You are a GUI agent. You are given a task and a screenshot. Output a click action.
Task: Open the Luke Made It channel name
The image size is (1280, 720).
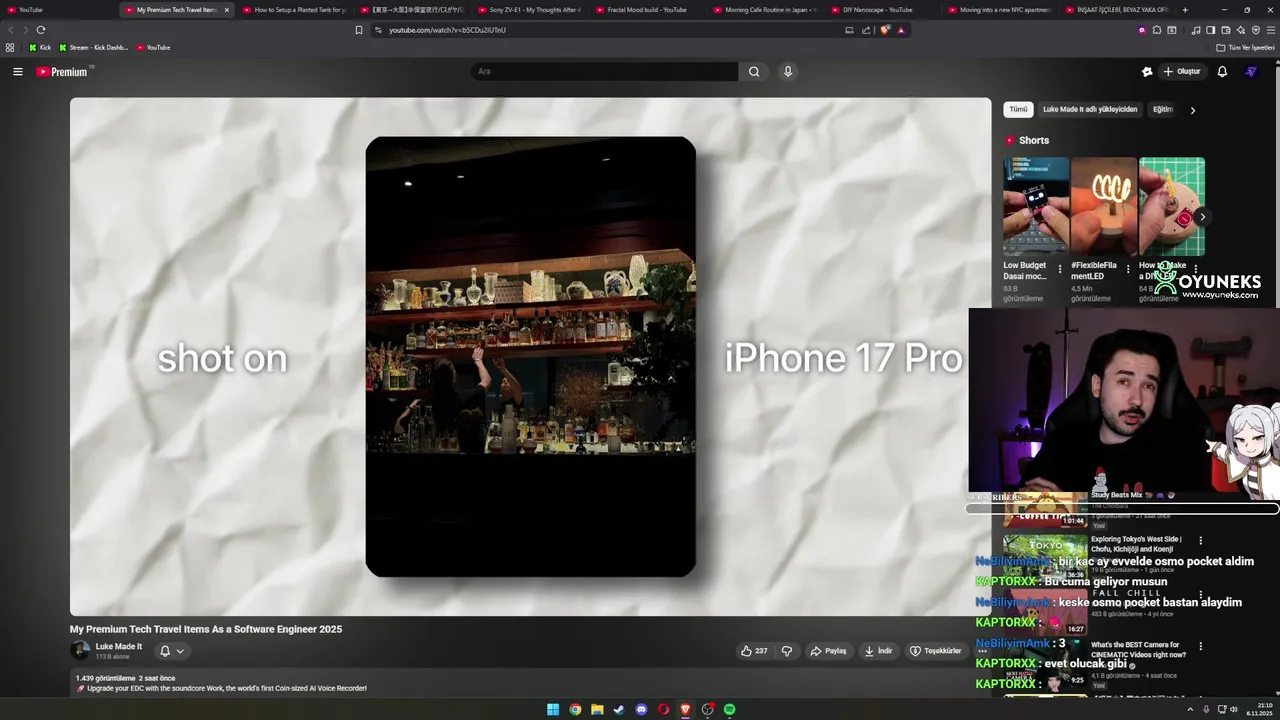[119, 647]
